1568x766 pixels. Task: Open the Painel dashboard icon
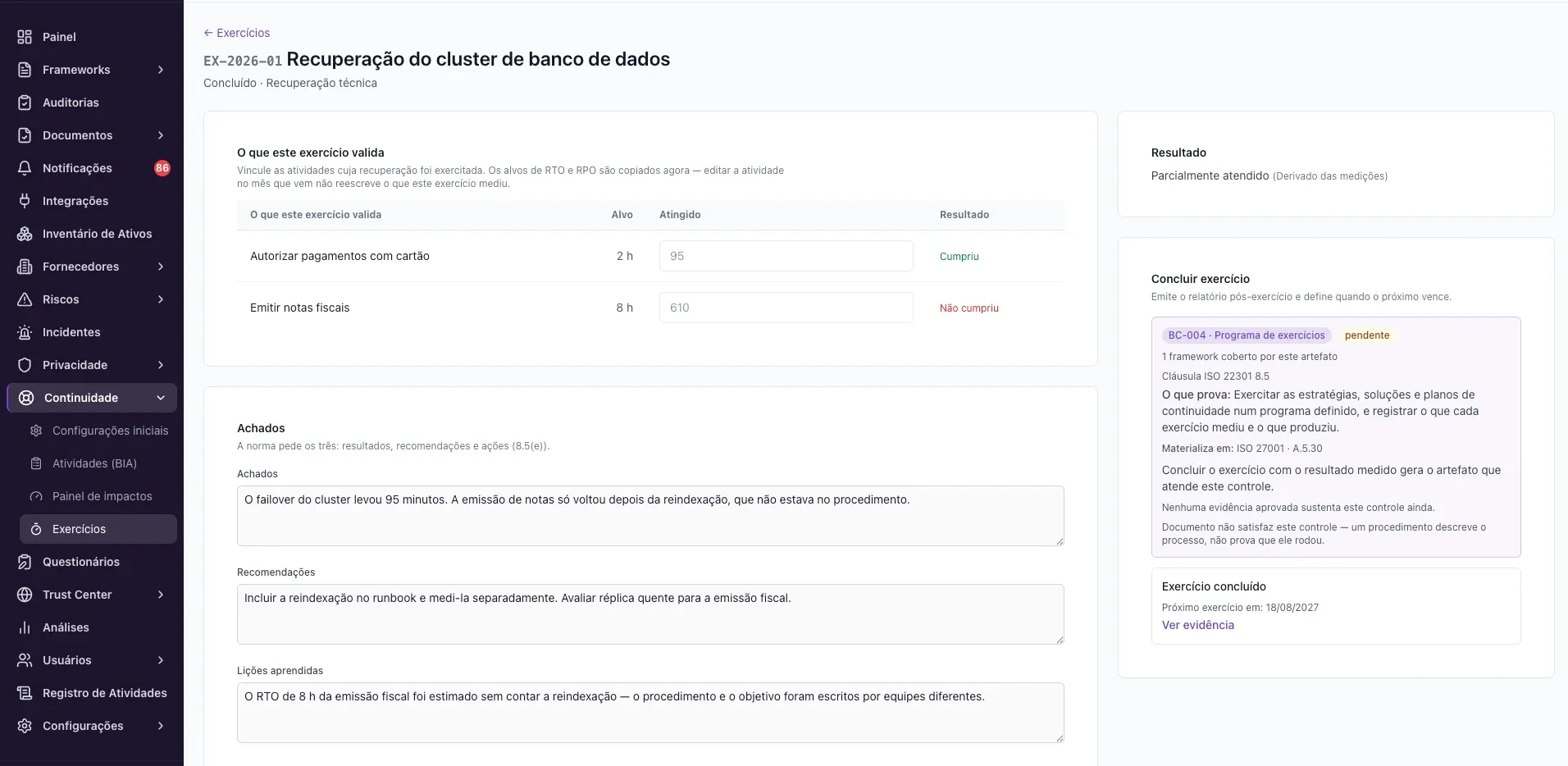point(25,37)
